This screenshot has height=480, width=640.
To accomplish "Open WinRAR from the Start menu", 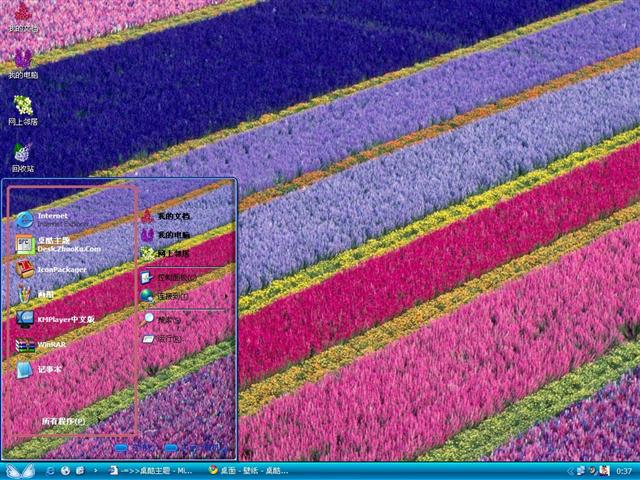I will tap(41, 344).
